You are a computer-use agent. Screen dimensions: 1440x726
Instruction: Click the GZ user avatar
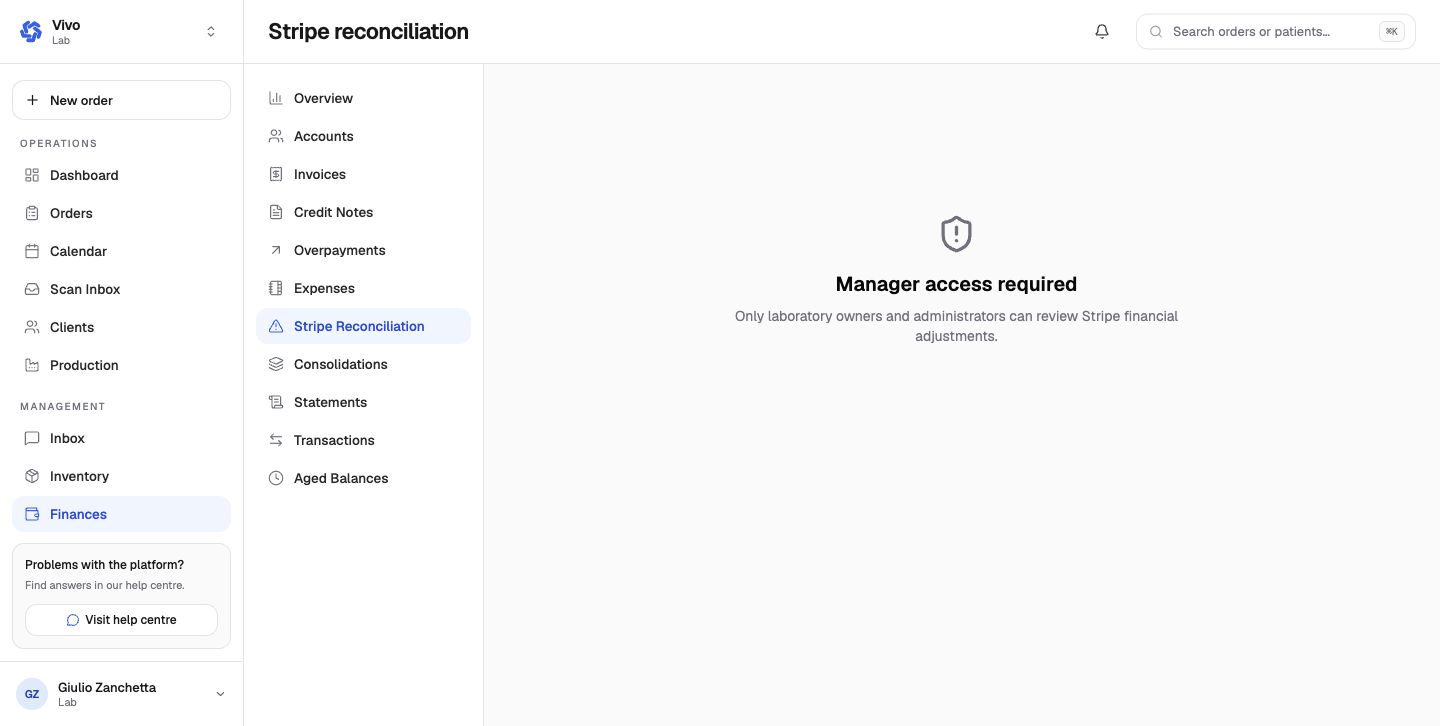[x=32, y=694]
